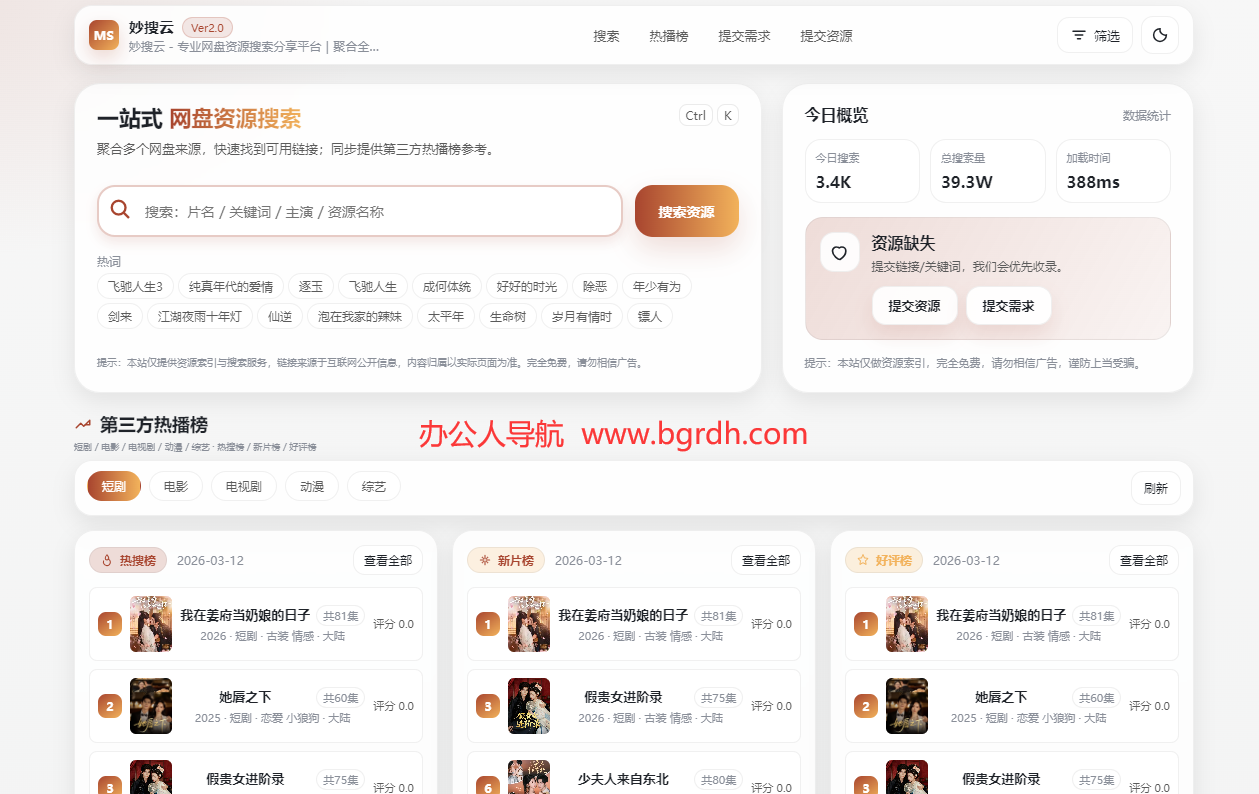Toggle dark mode moon icon
Screen dimensions: 1259x794
tap(1160, 35)
